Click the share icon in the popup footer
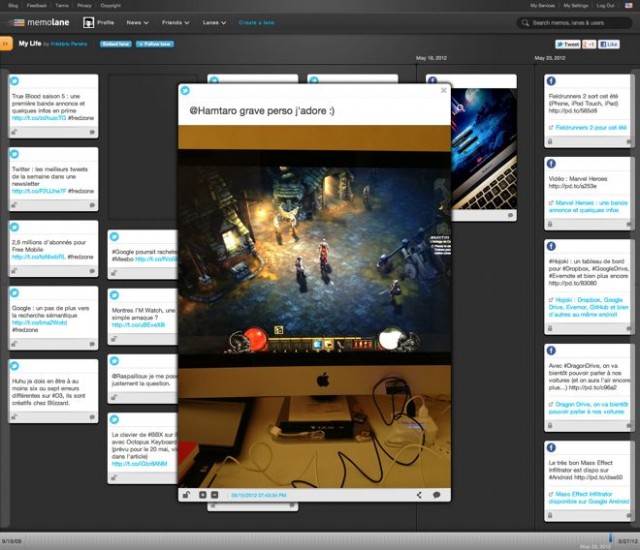Viewport: 640px width, 550px height. (x=419, y=495)
